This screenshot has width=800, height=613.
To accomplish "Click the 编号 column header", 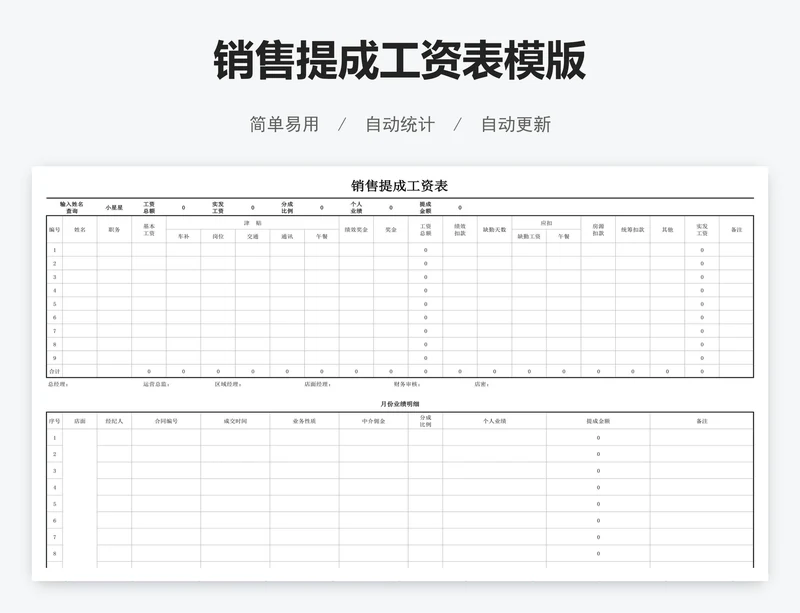I will [55, 230].
